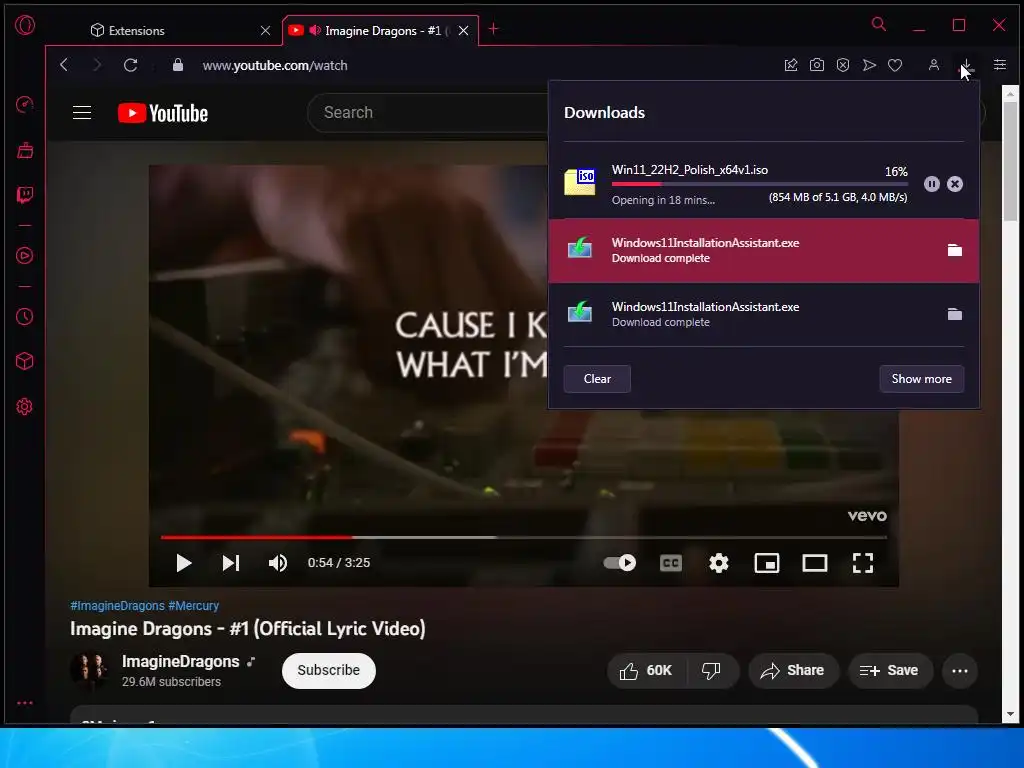Take a snapshot with camera icon
The image size is (1024, 768).
coord(817,65)
